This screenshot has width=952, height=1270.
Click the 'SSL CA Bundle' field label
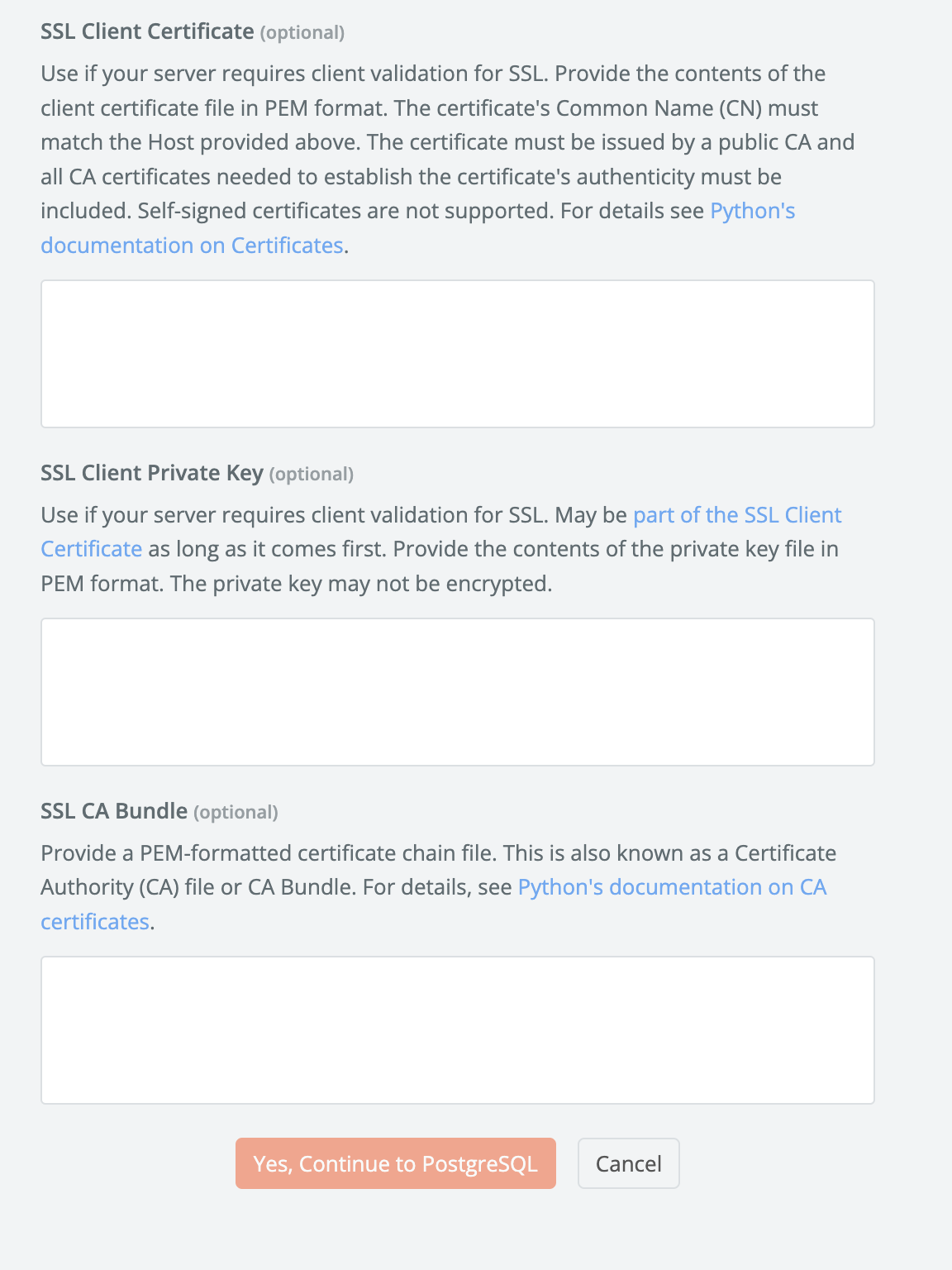pyautogui.click(x=114, y=811)
